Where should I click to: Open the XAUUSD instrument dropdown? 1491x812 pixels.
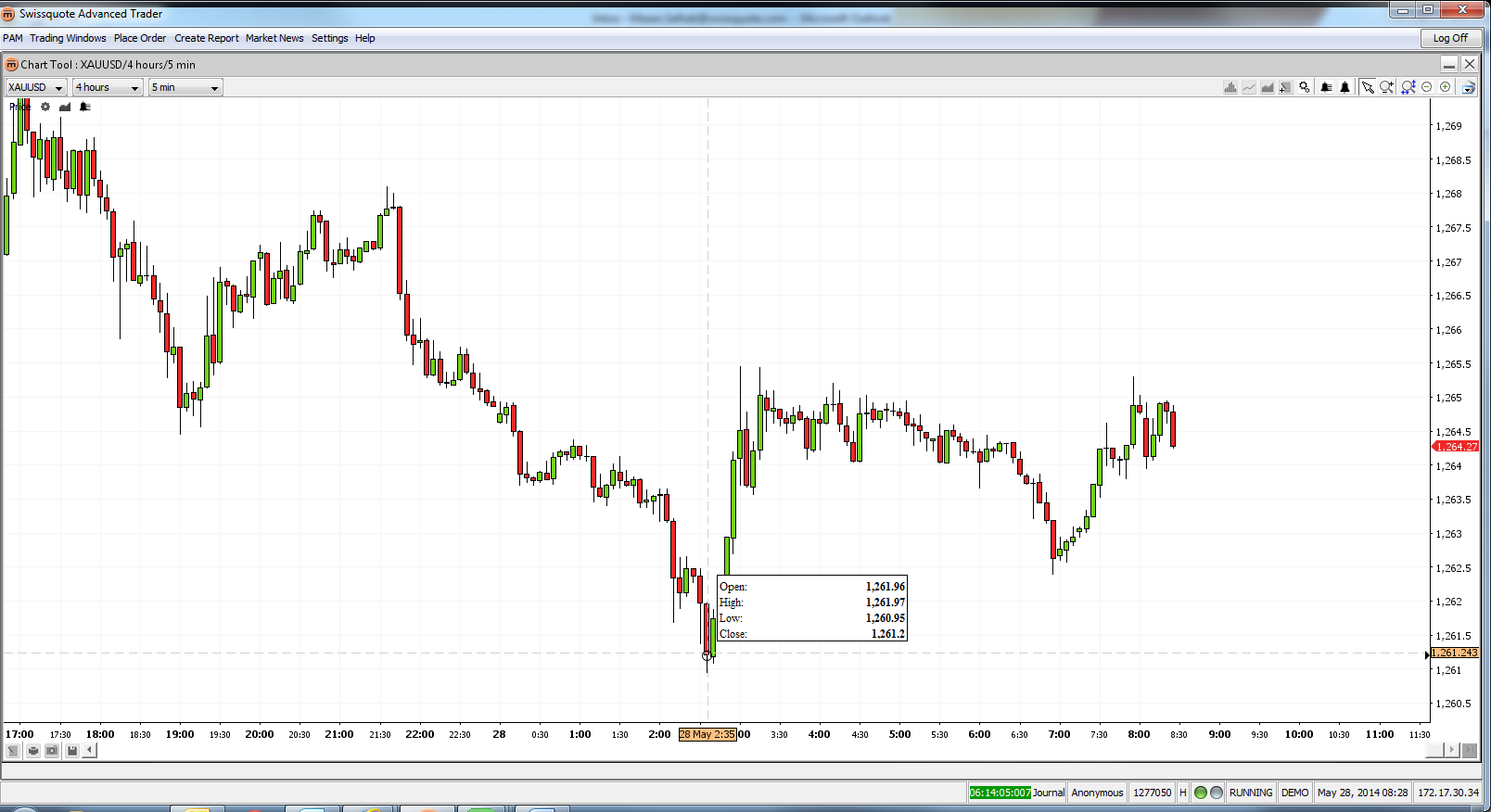[x=36, y=87]
